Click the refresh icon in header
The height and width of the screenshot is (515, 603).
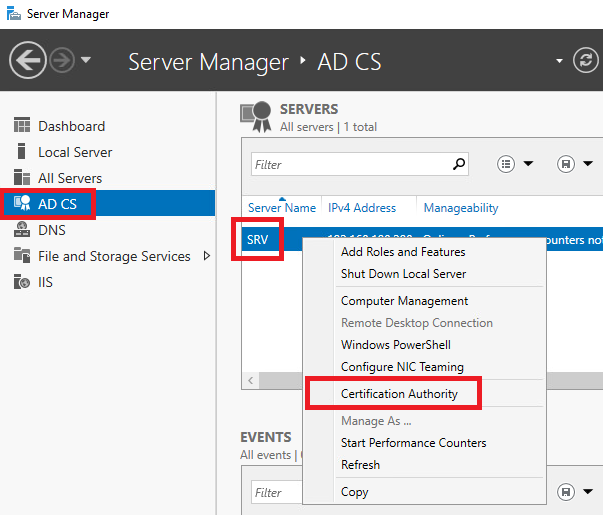click(x=586, y=60)
